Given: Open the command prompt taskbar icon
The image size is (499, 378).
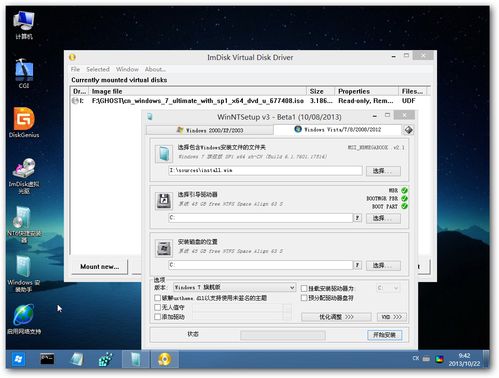Looking at the screenshot, I should click(x=47, y=359).
